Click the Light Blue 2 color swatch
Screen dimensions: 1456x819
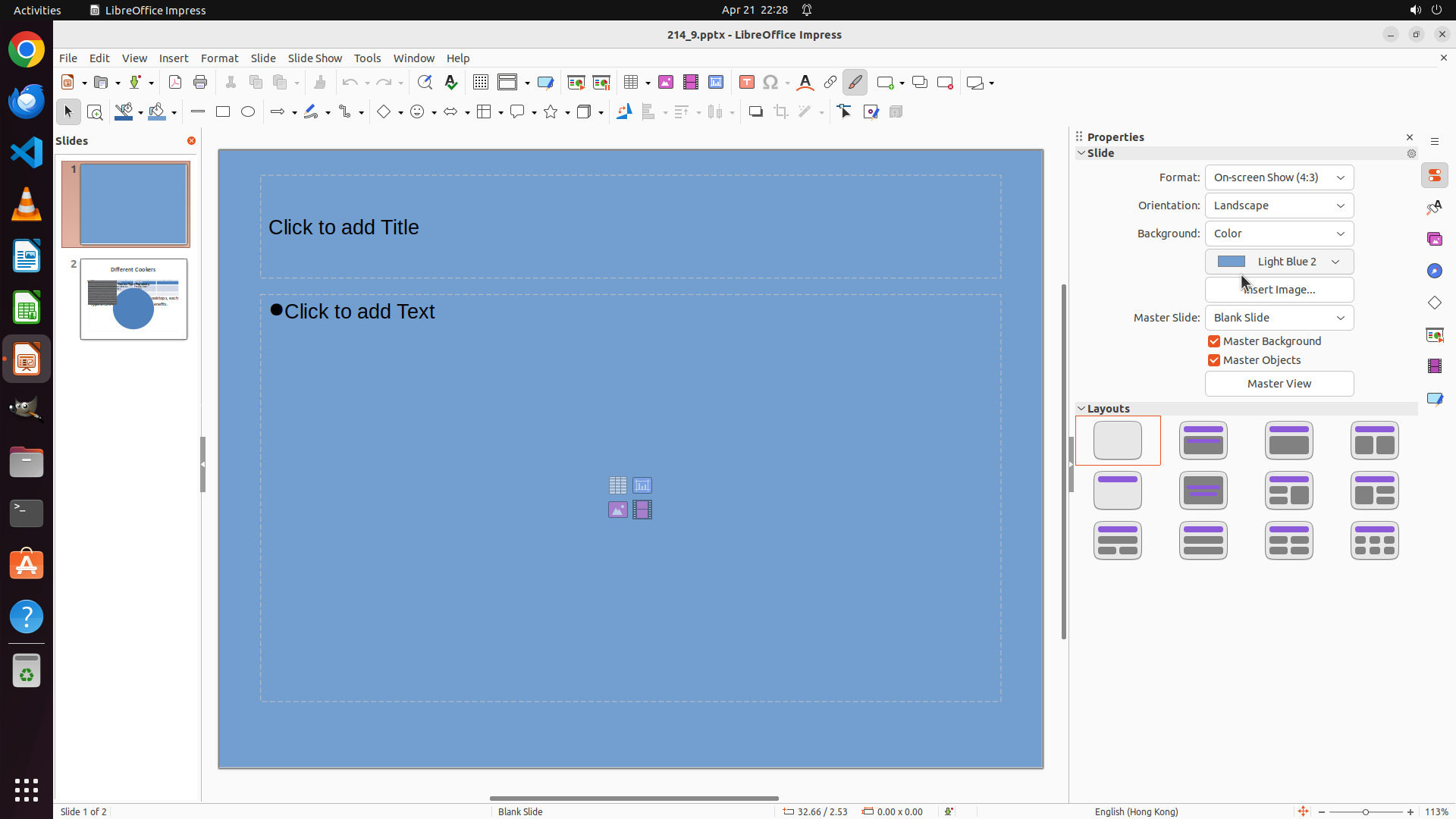tap(1232, 262)
